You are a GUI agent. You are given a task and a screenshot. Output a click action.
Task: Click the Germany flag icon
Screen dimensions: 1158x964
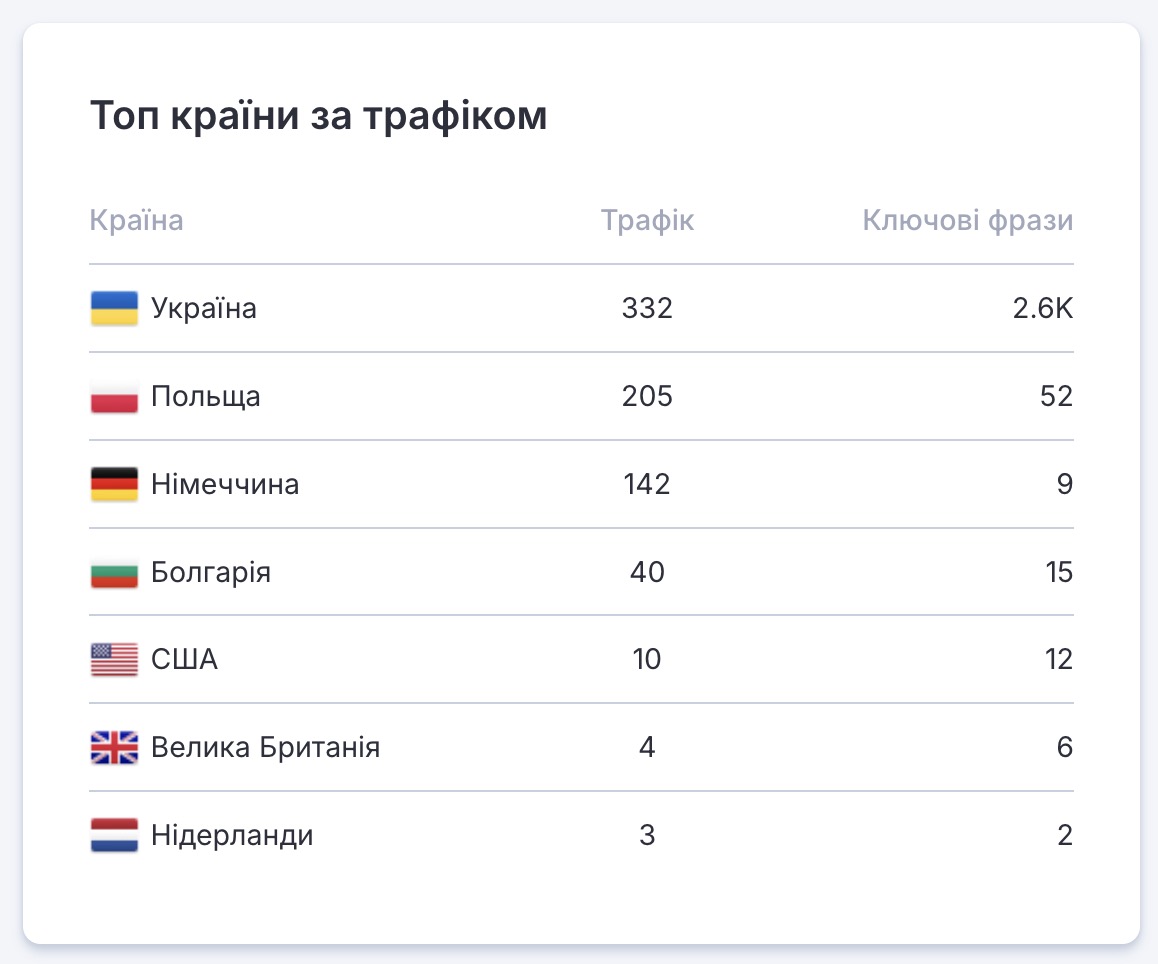[114, 485]
